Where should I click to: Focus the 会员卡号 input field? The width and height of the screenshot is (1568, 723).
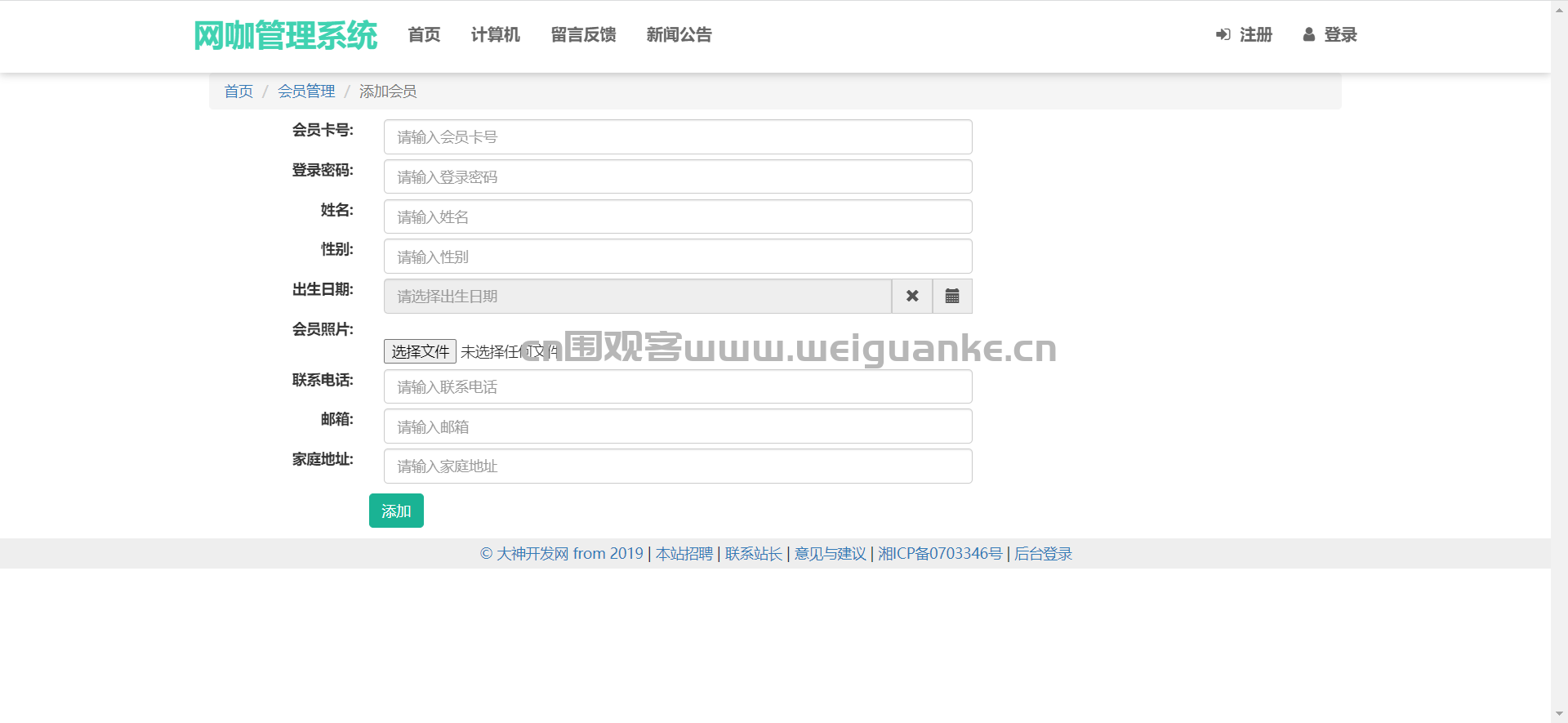(x=678, y=137)
